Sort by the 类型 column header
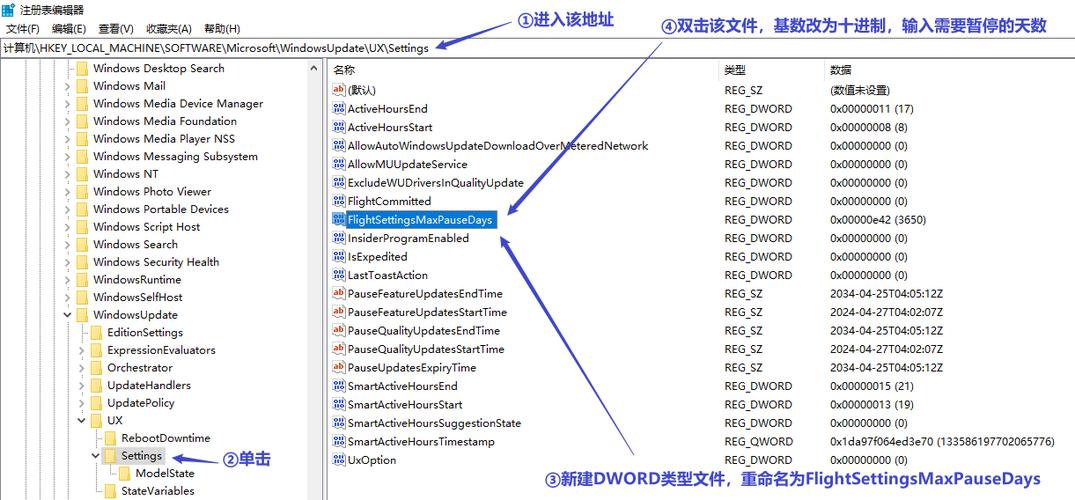The width and height of the screenshot is (1075, 500). tap(771, 71)
